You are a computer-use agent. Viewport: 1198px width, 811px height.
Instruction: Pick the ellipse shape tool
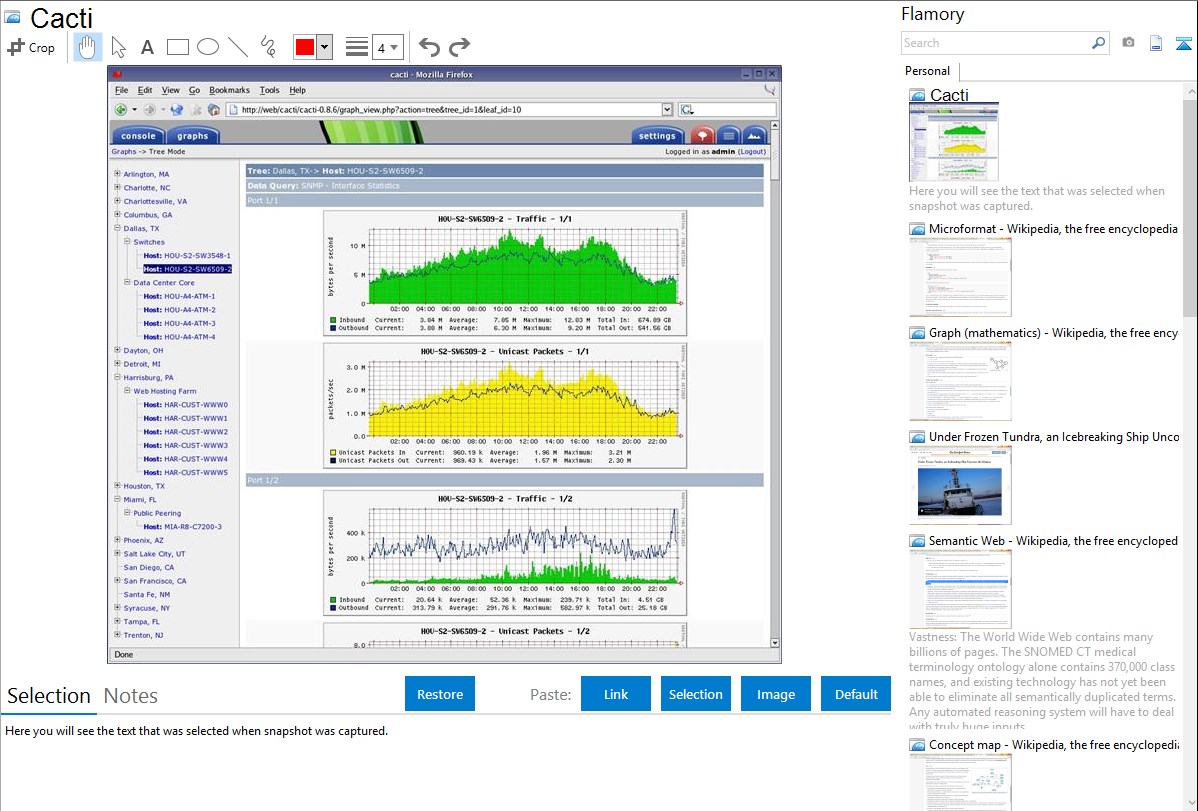tap(208, 47)
